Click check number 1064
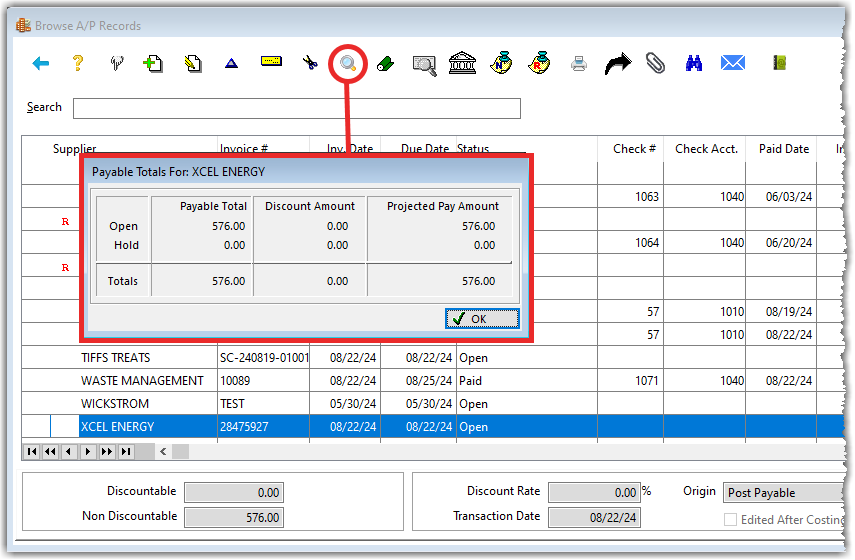The width and height of the screenshot is (855, 560). (647, 243)
